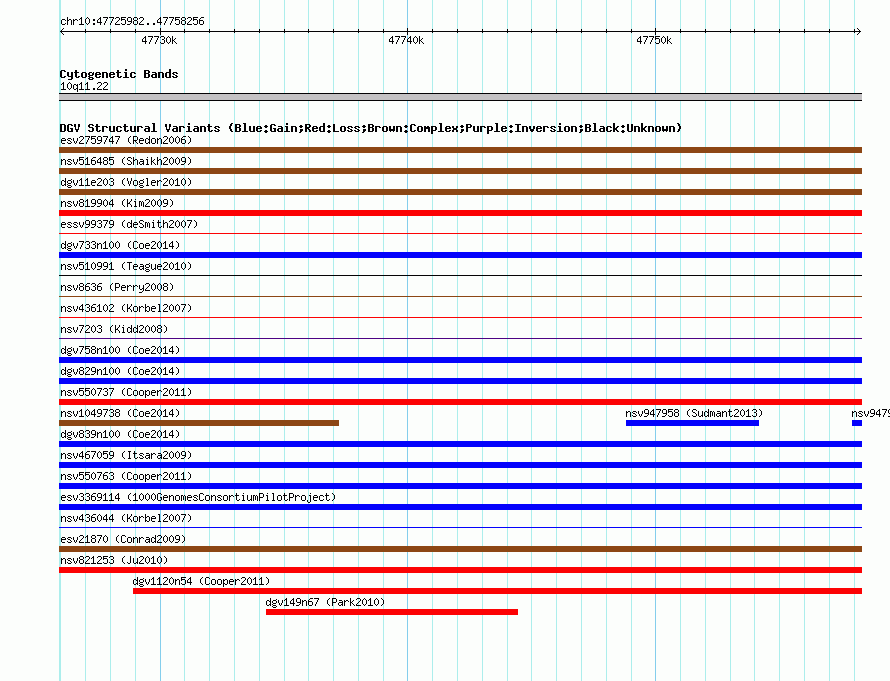Click the brown bar under nsv516485
The image size is (890, 681).
pos(460,171)
